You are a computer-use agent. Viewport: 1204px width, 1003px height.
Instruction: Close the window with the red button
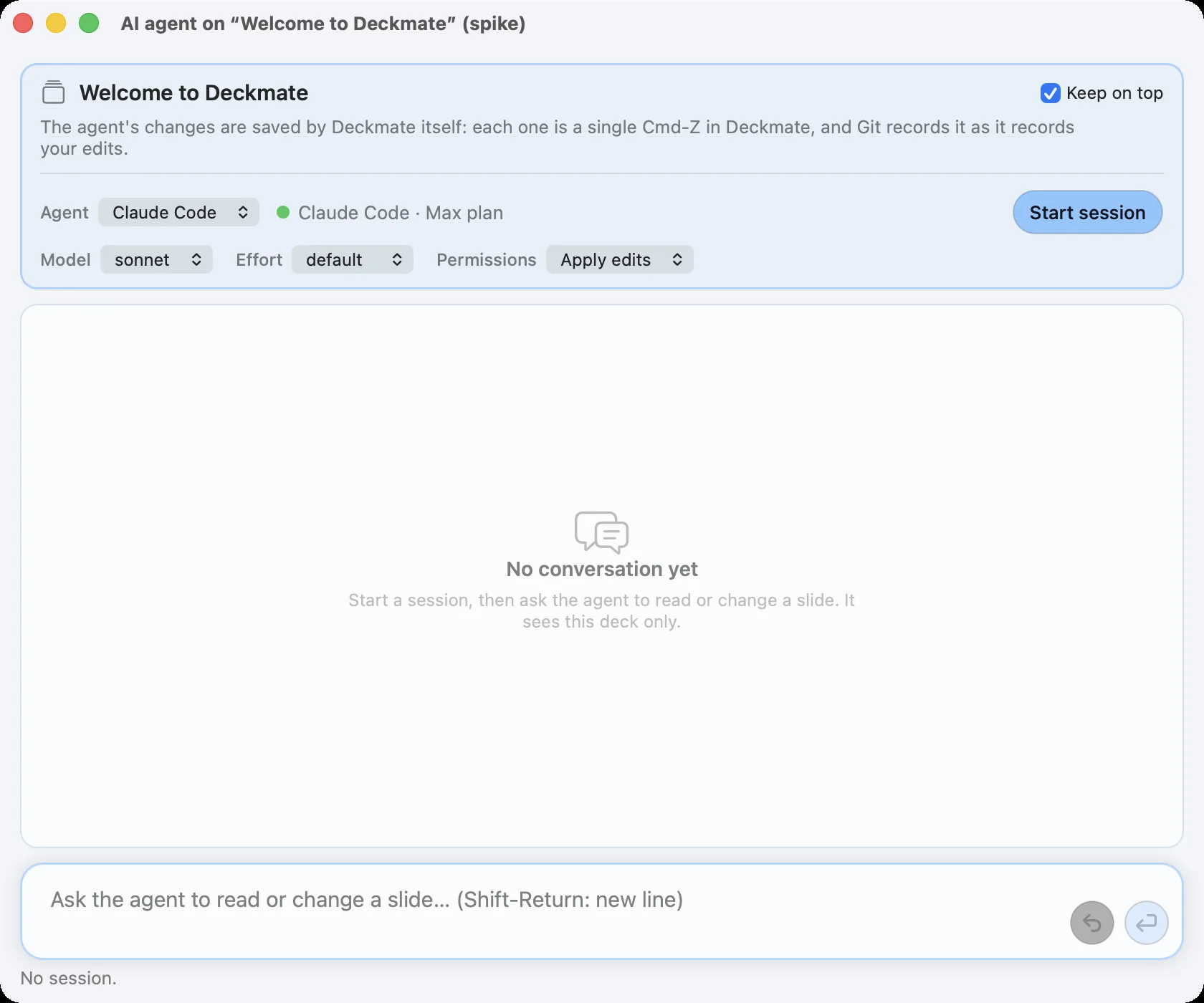click(23, 23)
